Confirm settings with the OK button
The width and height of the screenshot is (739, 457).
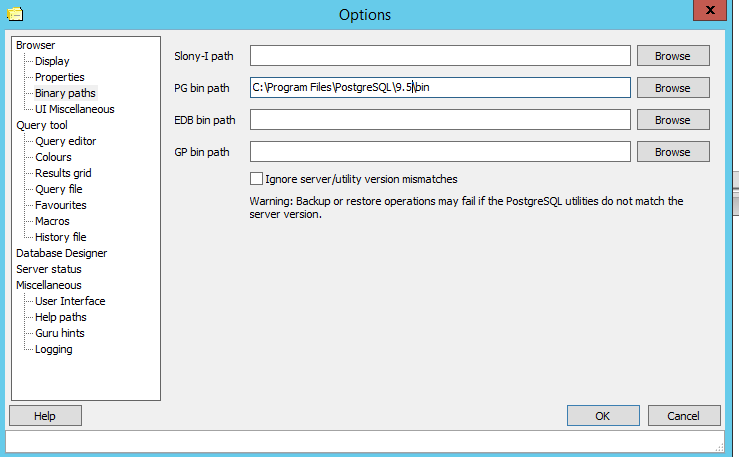603,416
